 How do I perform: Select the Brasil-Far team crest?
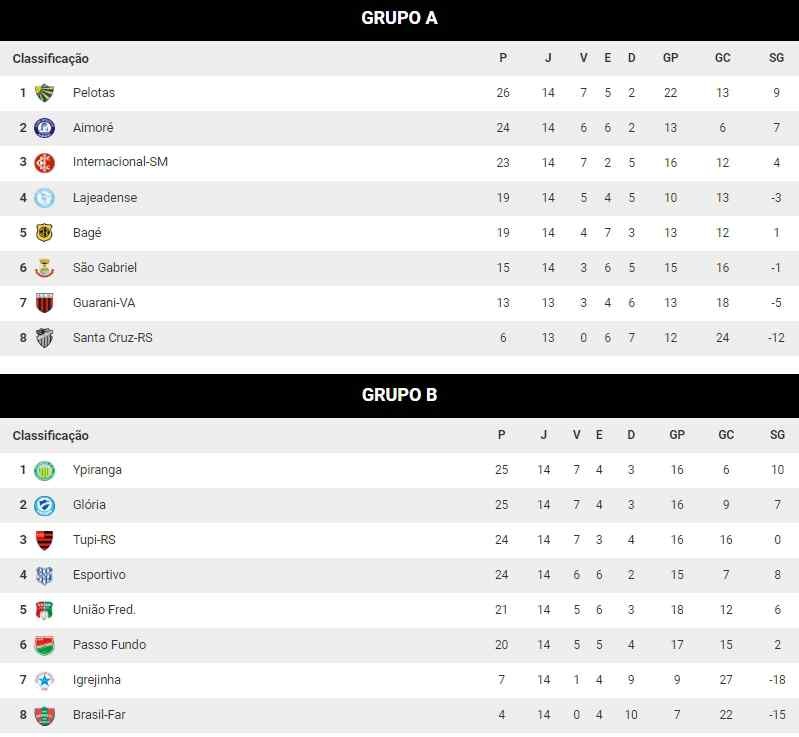click(44, 715)
